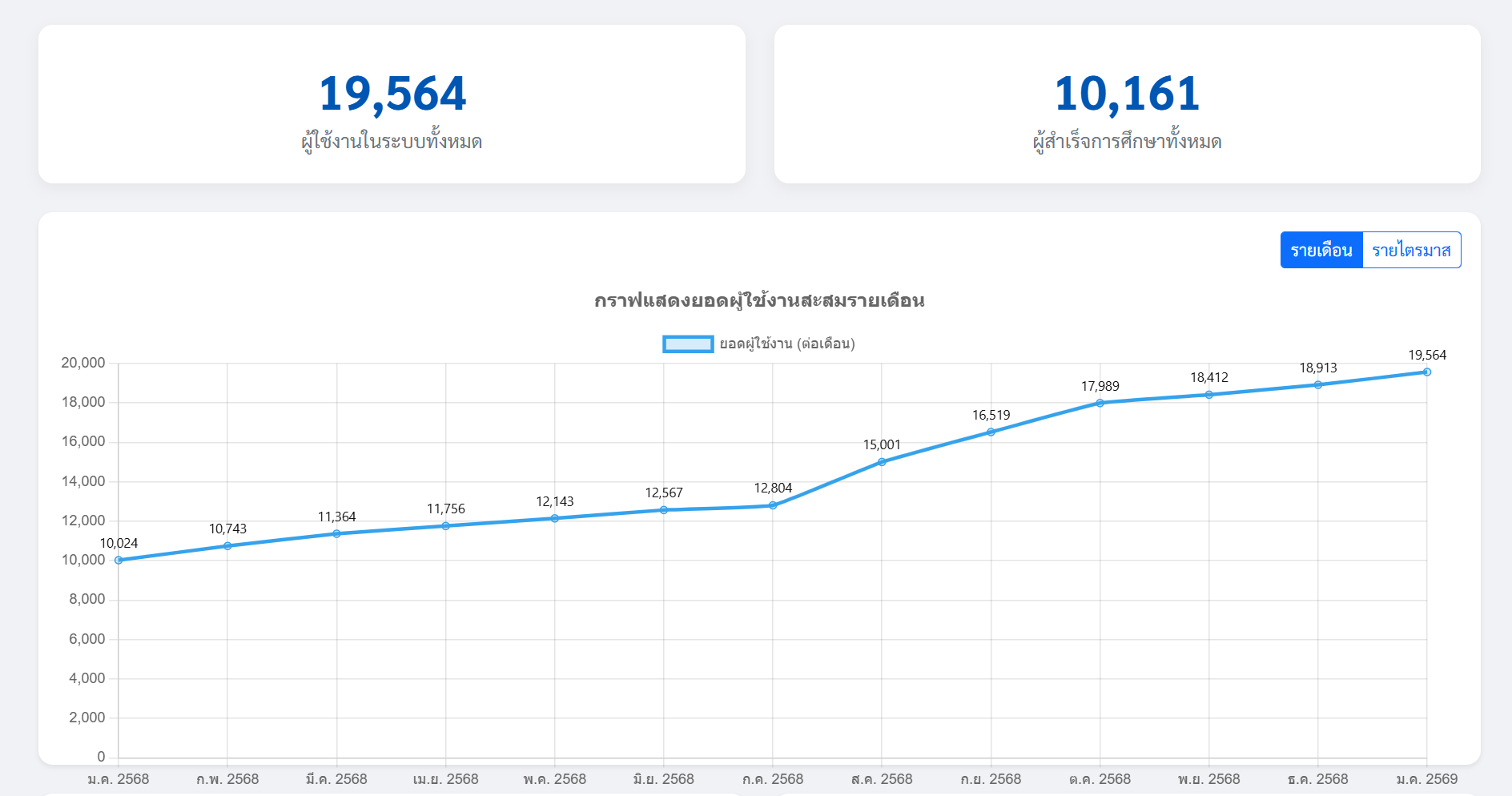Select the 19,564 data point for ม.ค. 2569
This screenshot has height=796, width=1512.
[1426, 372]
